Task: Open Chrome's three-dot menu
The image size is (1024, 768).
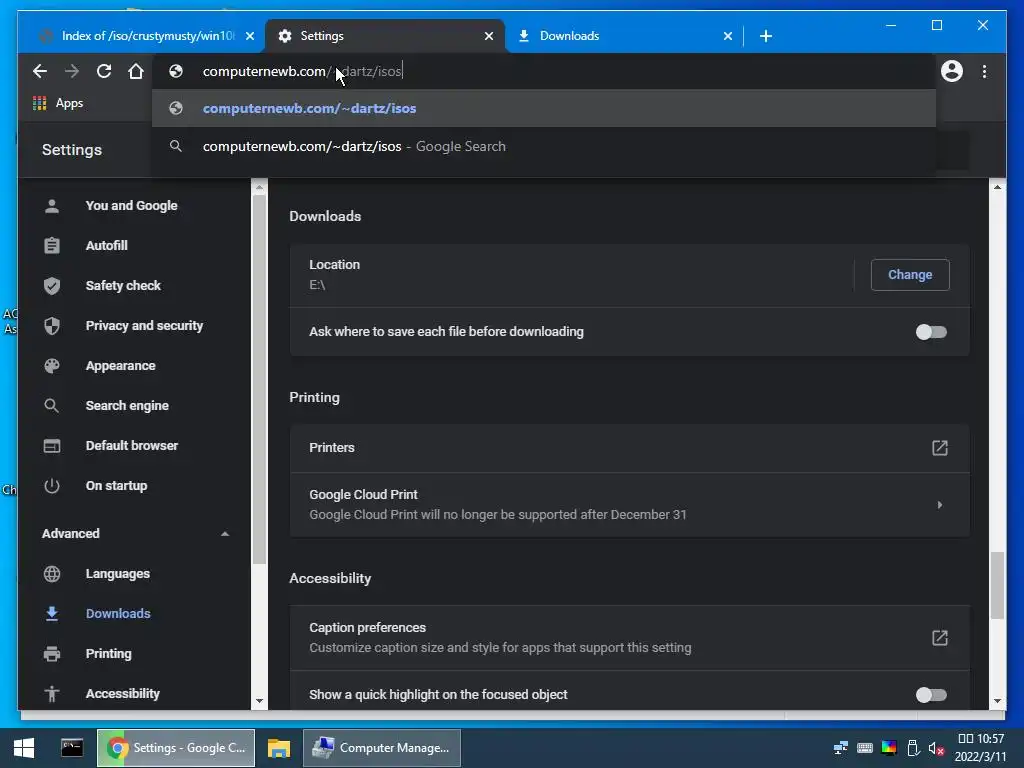Action: coord(984,71)
